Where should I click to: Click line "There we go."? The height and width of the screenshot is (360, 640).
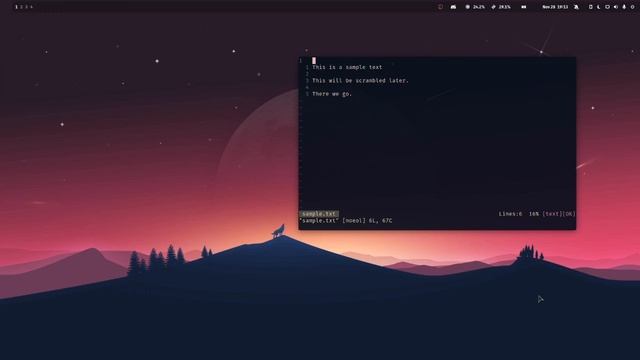click(x=331, y=94)
